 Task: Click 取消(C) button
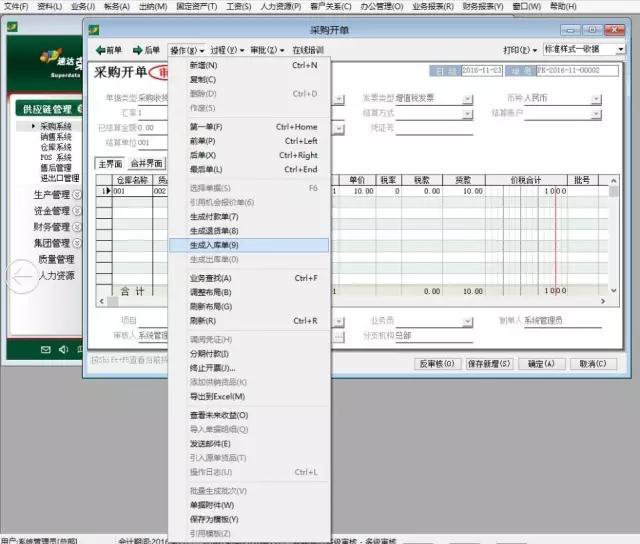[x=593, y=364]
